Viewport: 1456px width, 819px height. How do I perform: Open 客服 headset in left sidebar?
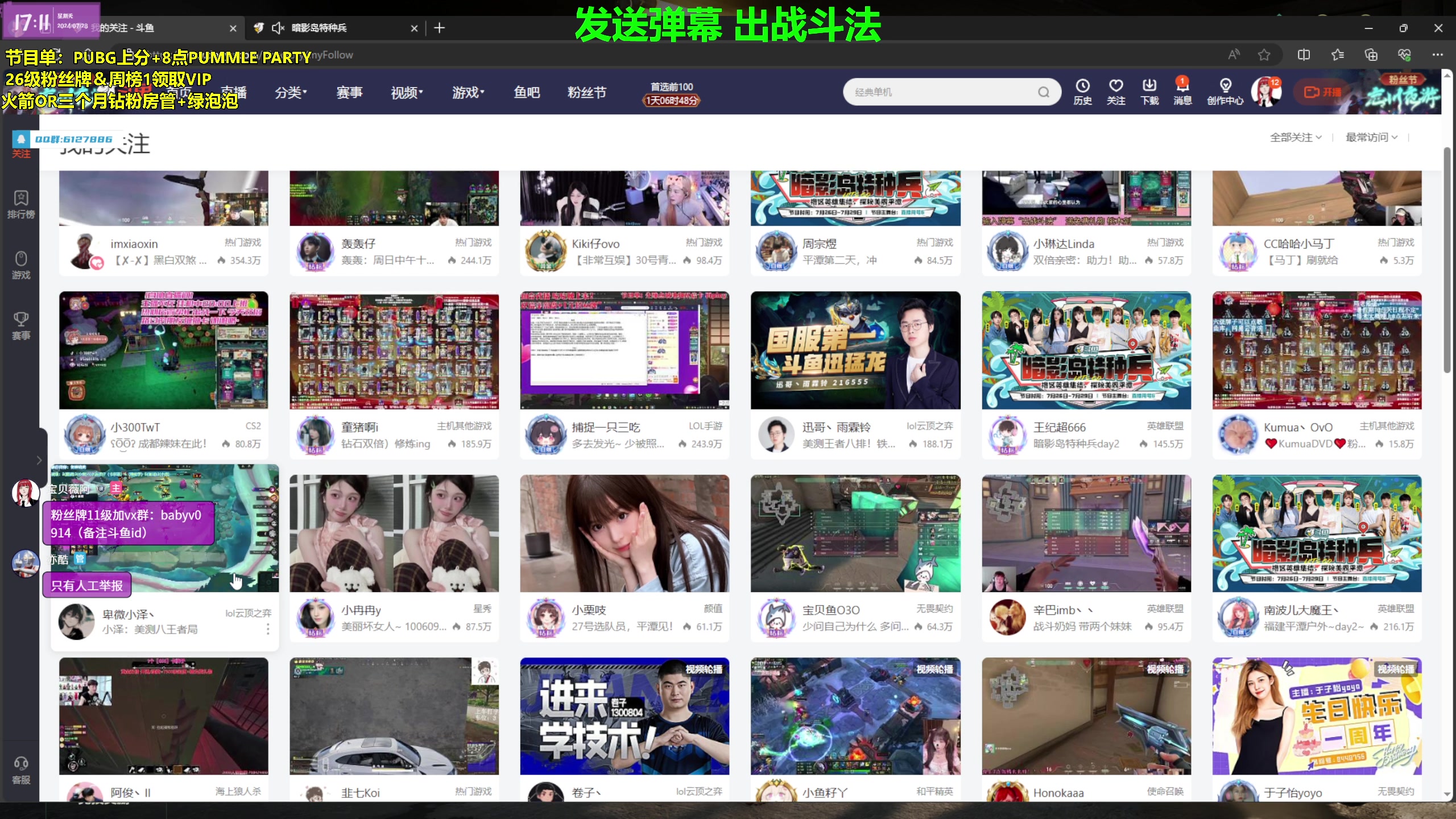coord(21,771)
